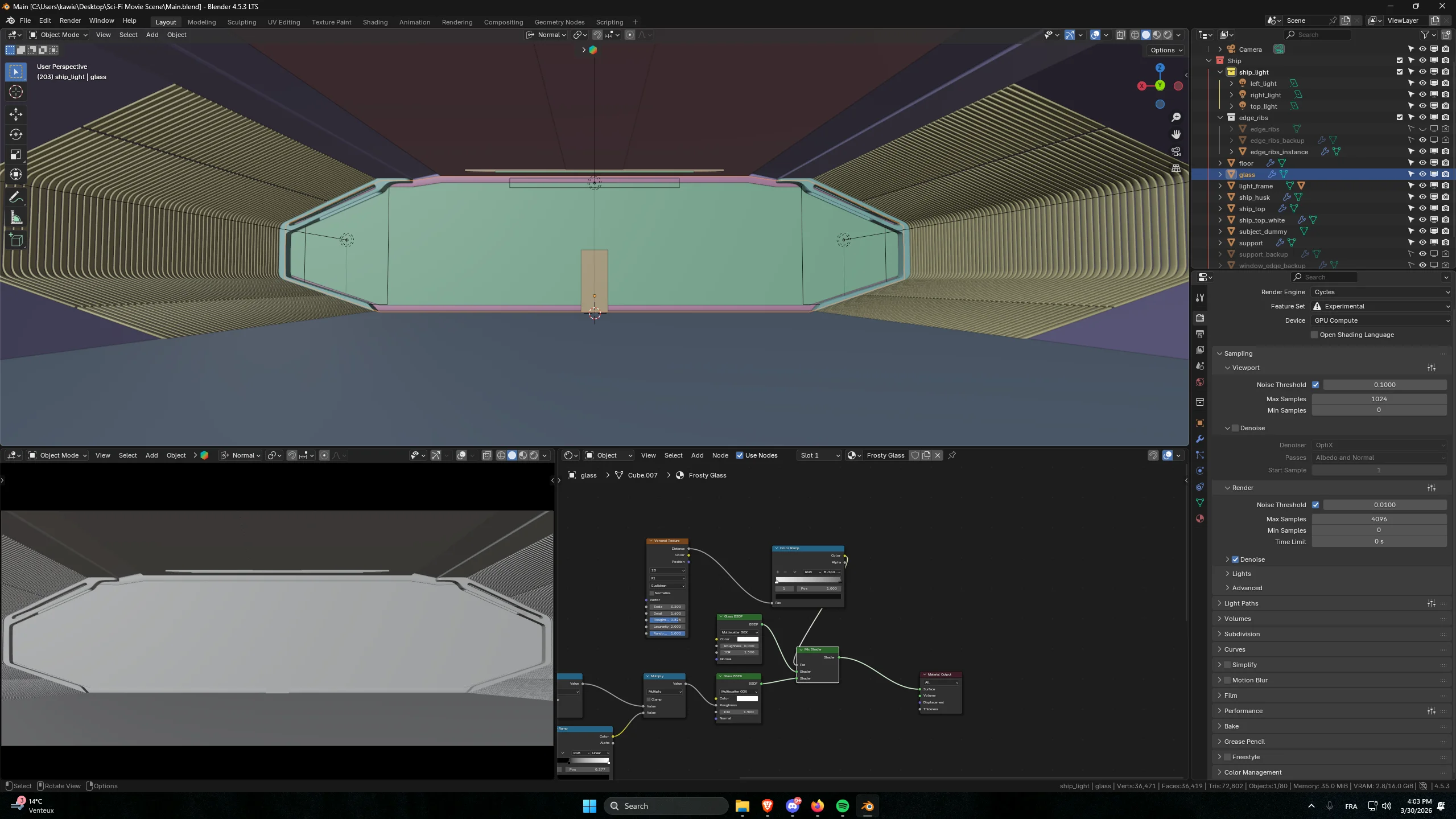Image resolution: width=1456 pixels, height=819 pixels.
Task: Pin the Frosty Glass material in shader editor
Action: click(x=951, y=455)
